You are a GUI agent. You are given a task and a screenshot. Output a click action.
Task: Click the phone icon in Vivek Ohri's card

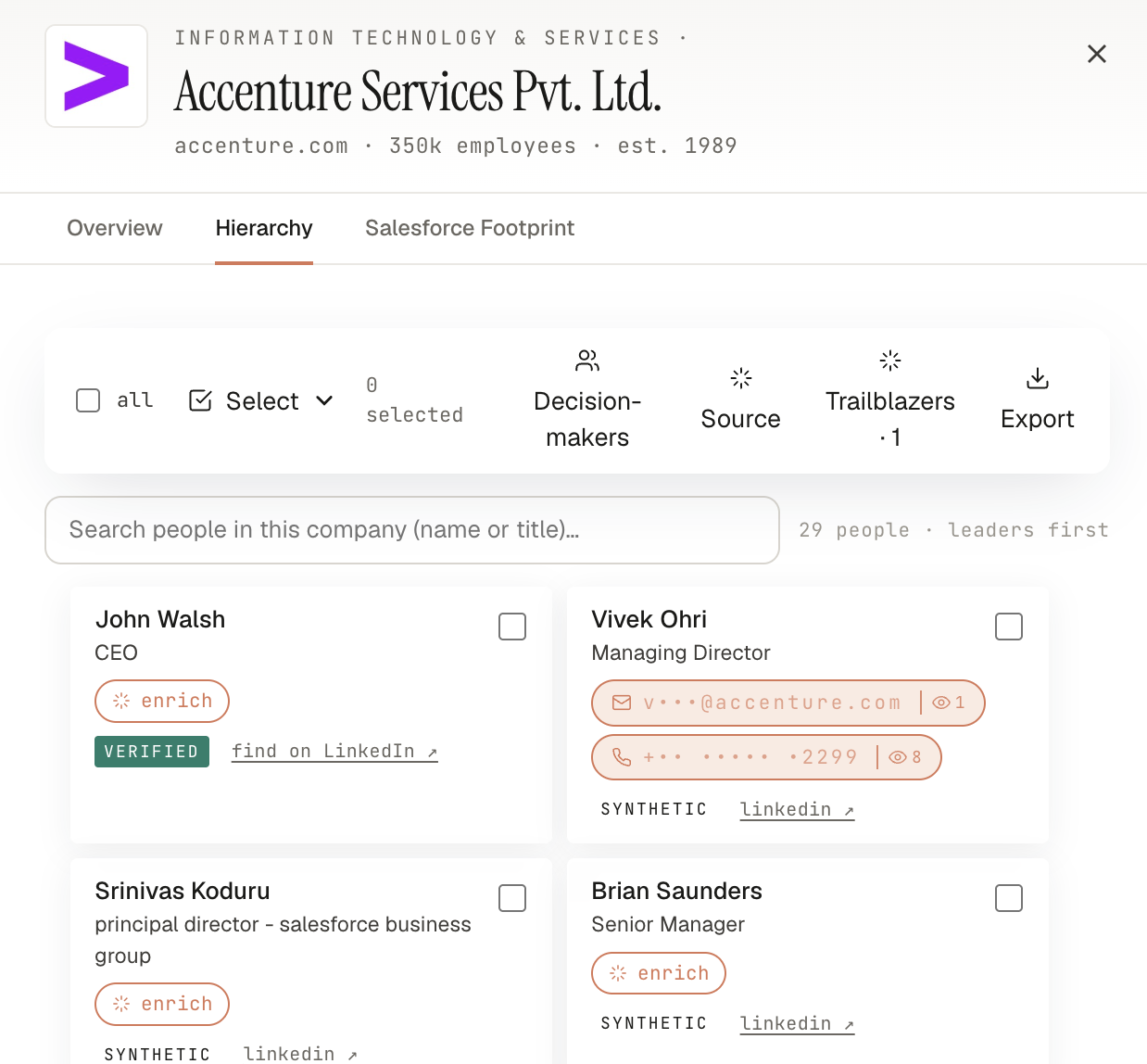622,757
